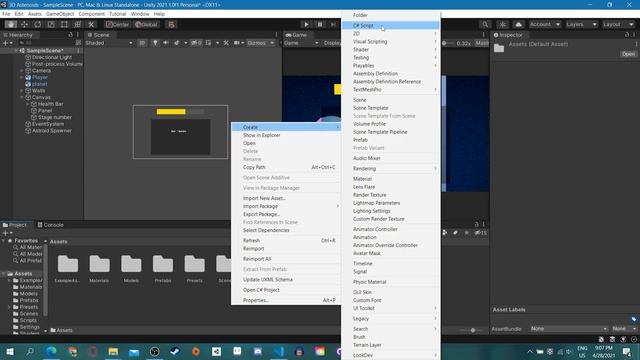Open the Window menu

coord(140,14)
